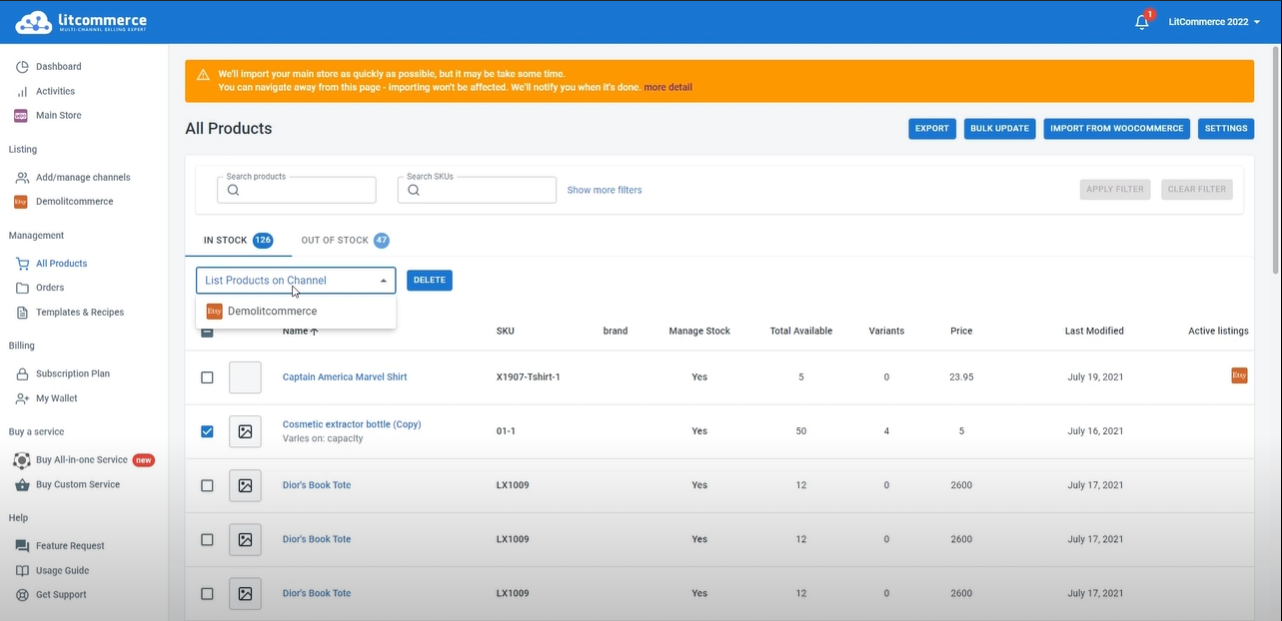Click the APPLY FILTER button
The image size is (1282, 621).
coord(1115,189)
